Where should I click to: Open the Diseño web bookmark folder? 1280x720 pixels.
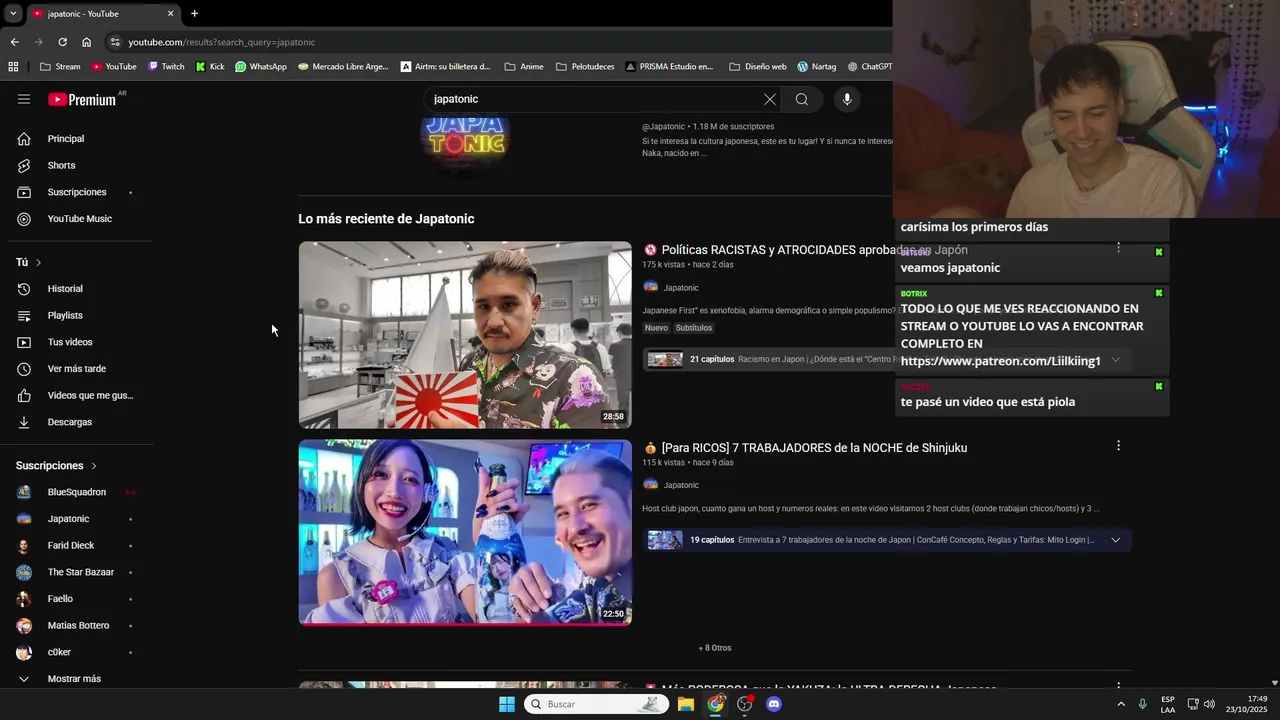tap(758, 67)
